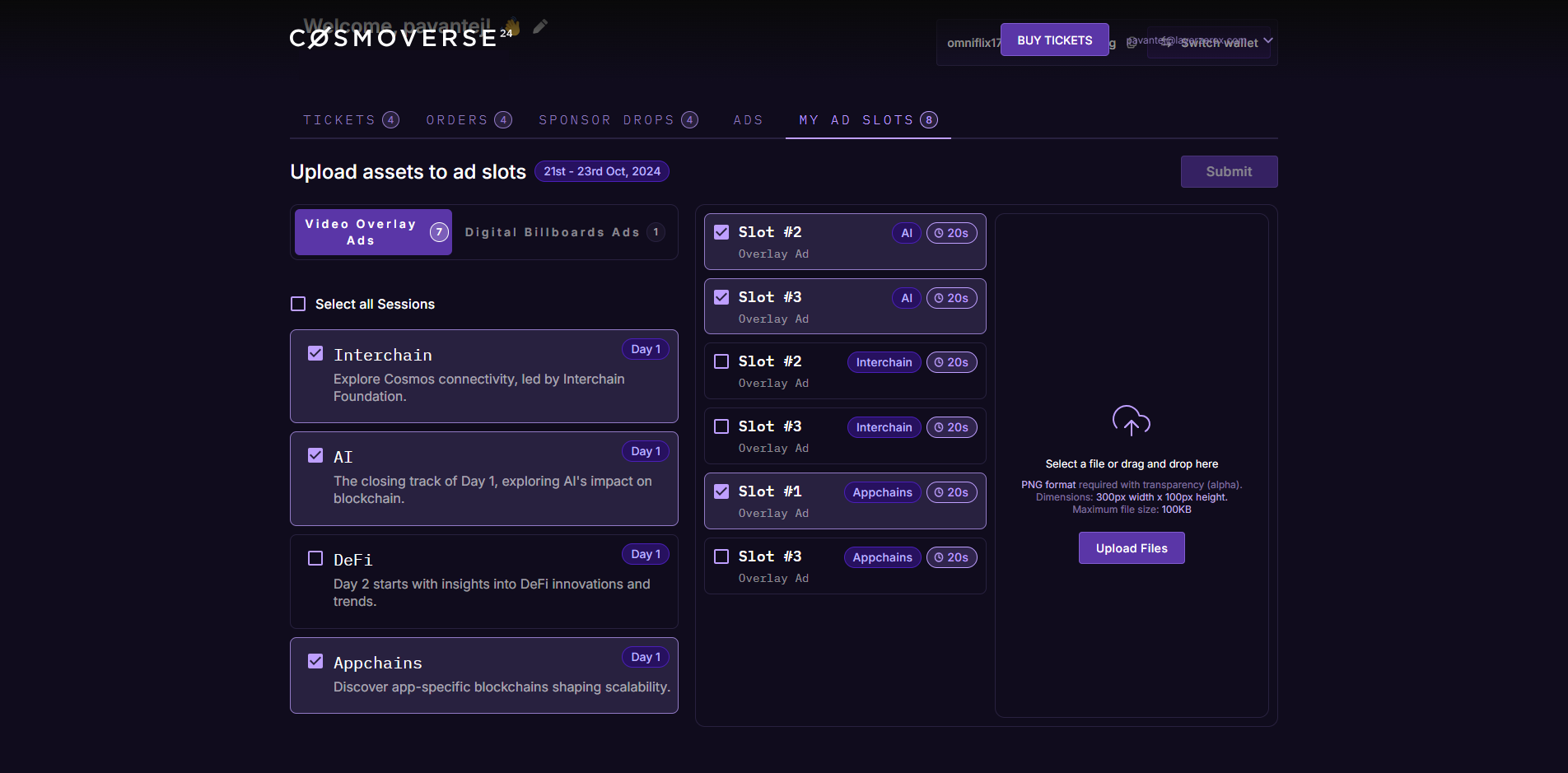The height and width of the screenshot is (773, 1568).
Task: Copy the wallet address with the copy icon
Action: [x=1132, y=43]
